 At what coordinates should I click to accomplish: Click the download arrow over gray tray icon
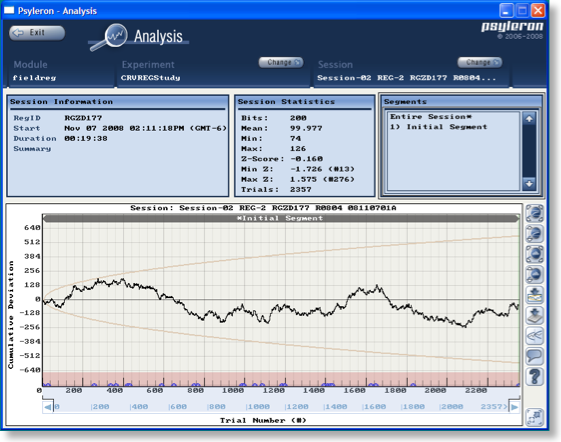click(x=535, y=315)
